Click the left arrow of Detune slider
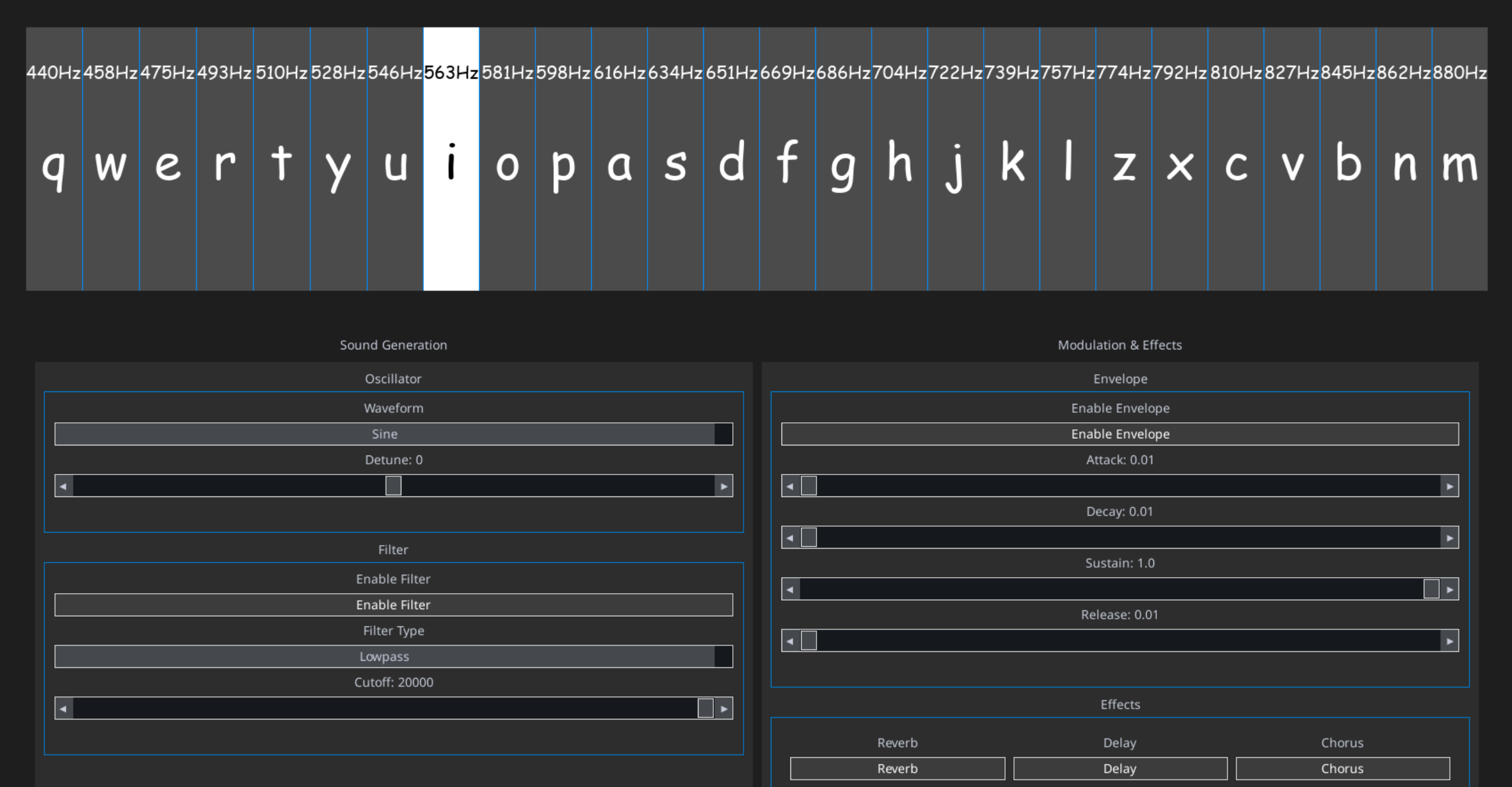The height and width of the screenshot is (787, 1512). pyautogui.click(x=63, y=486)
